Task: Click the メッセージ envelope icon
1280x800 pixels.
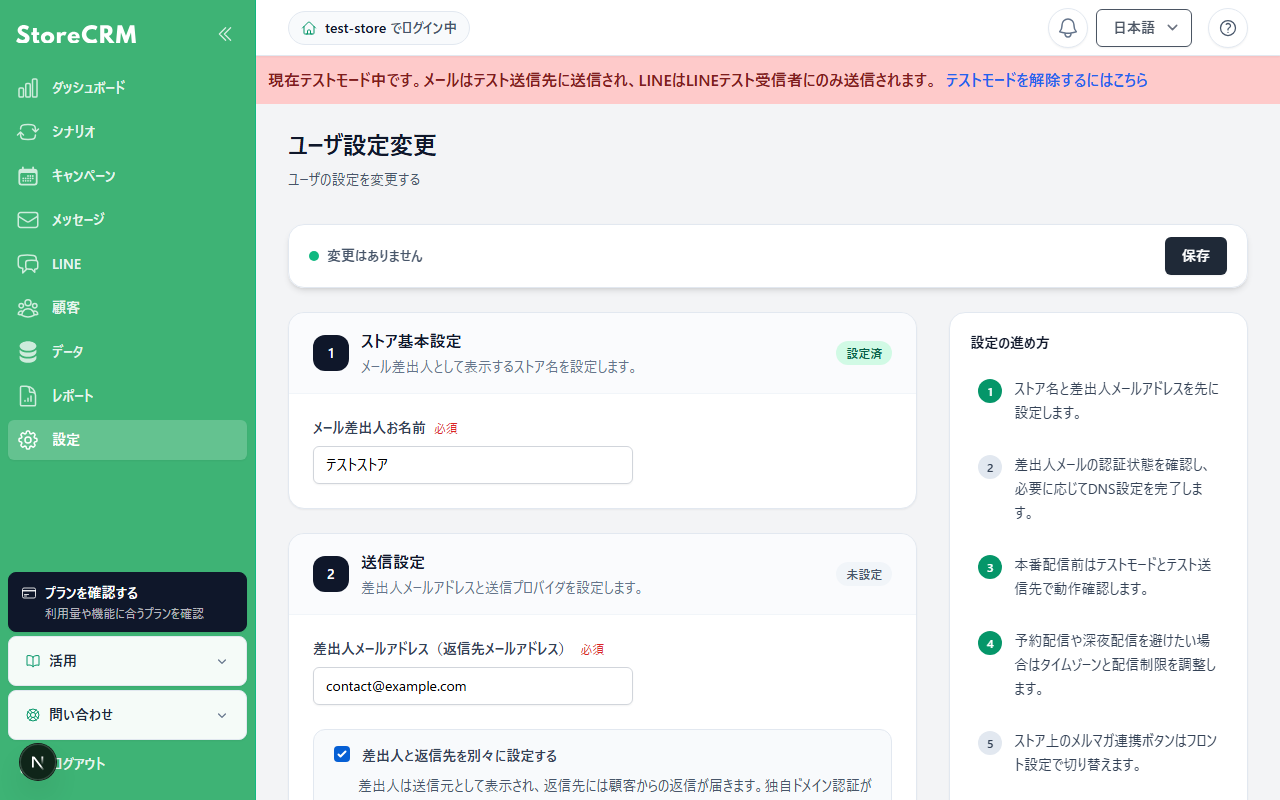Action: coord(28,220)
